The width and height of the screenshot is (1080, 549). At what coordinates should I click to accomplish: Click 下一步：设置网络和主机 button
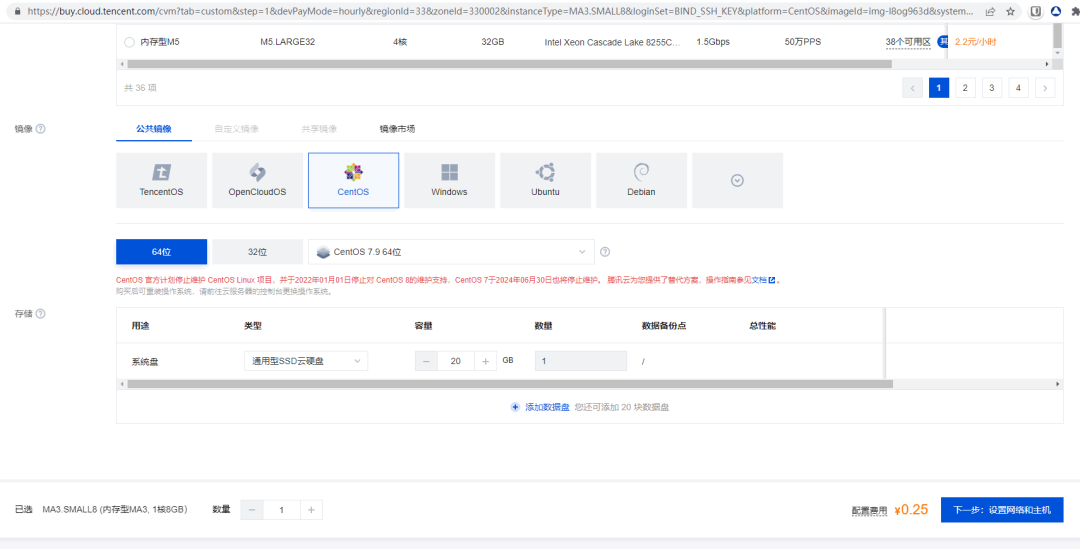[1002, 510]
